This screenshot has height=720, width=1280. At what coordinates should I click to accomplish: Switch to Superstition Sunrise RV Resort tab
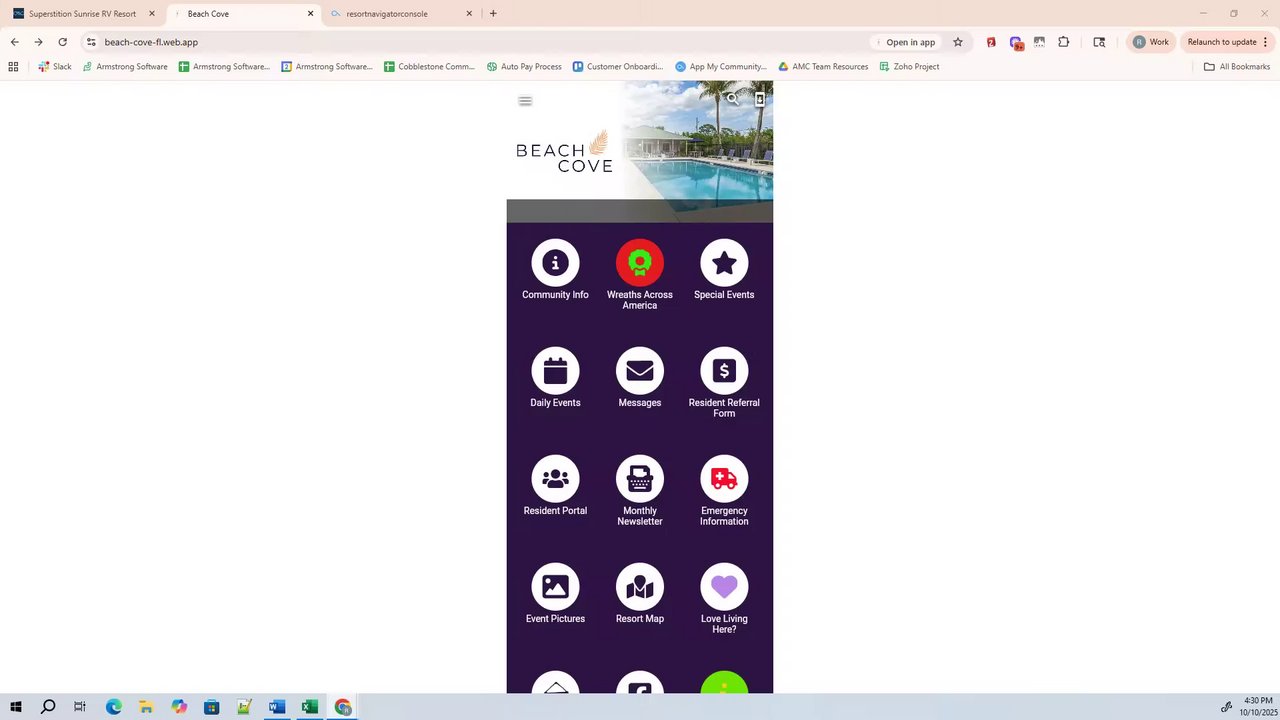click(82, 14)
